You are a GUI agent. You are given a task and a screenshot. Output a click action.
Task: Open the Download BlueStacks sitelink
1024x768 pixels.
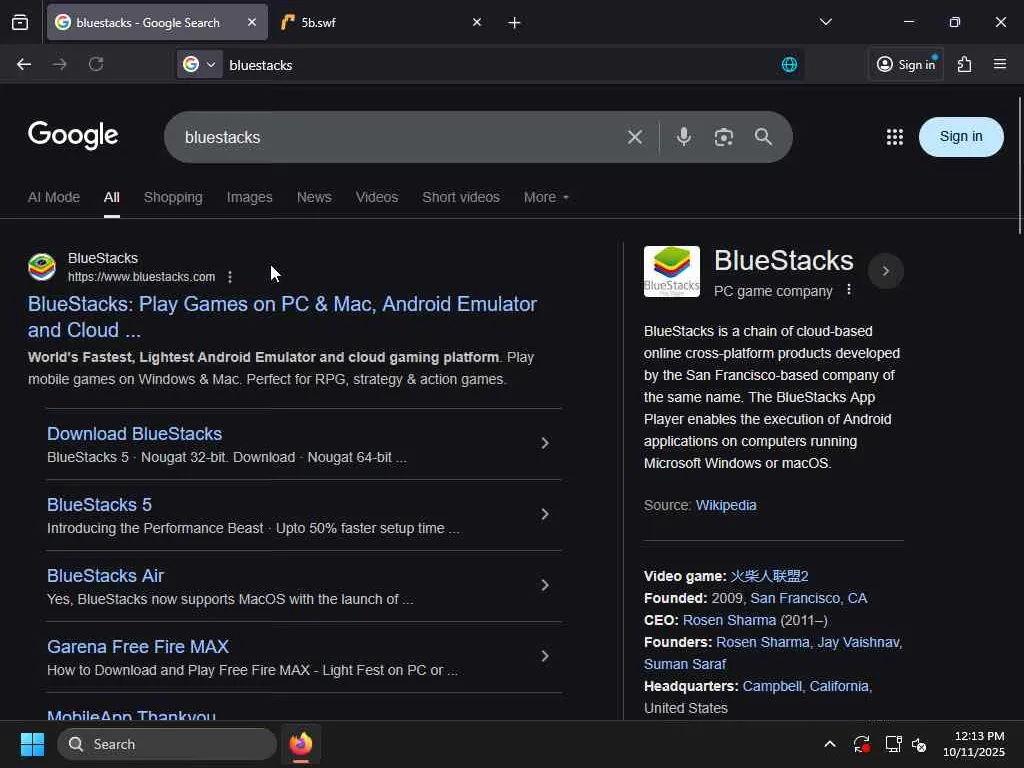(135, 434)
